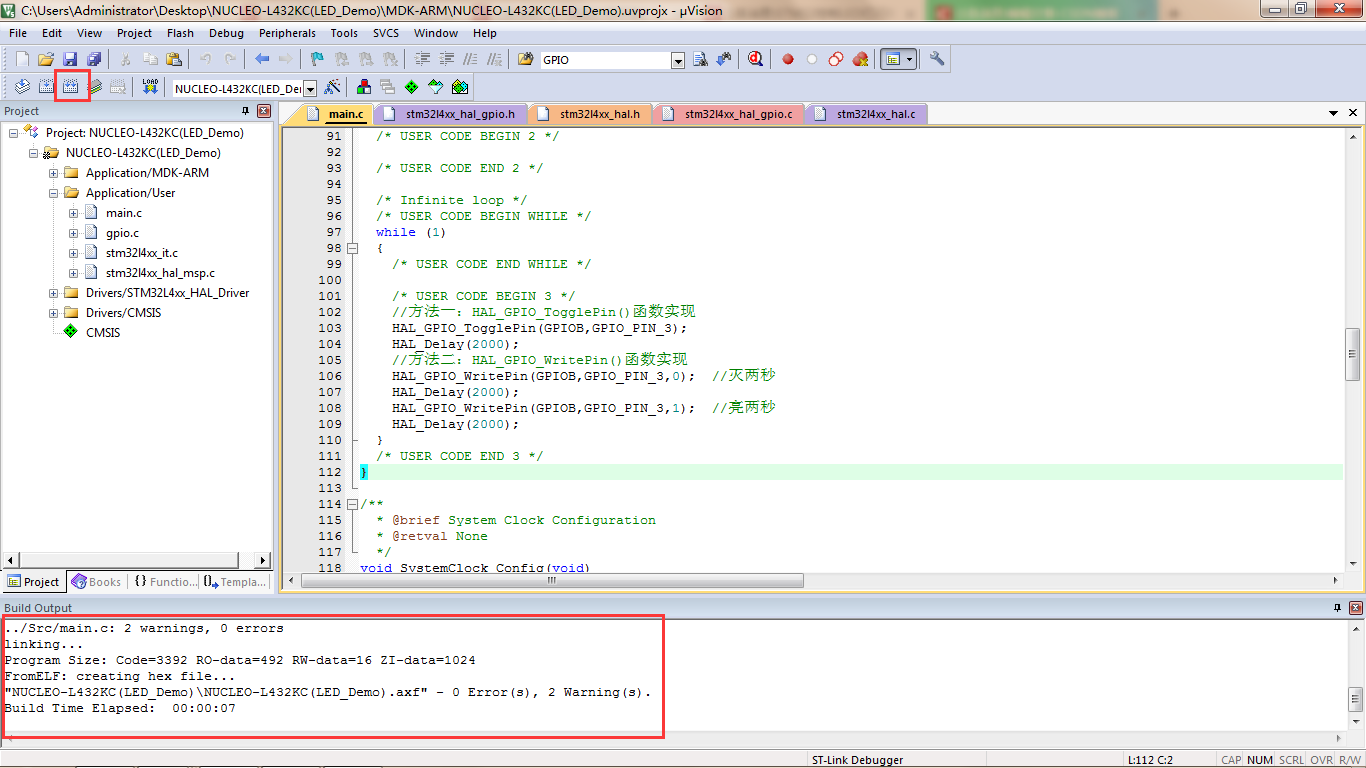The height and width of the screenshot is (768, 1366).
Task: Rebuild all target files
Action: click(70, 87)
